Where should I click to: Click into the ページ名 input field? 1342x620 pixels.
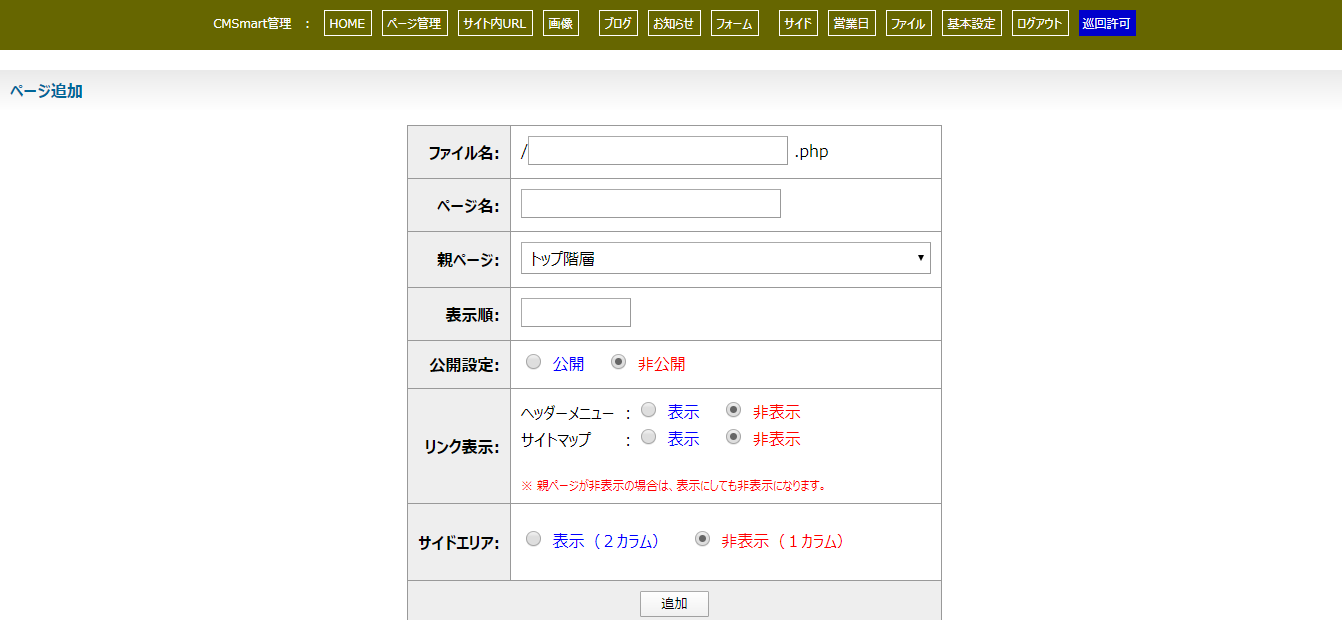[650, 204]
